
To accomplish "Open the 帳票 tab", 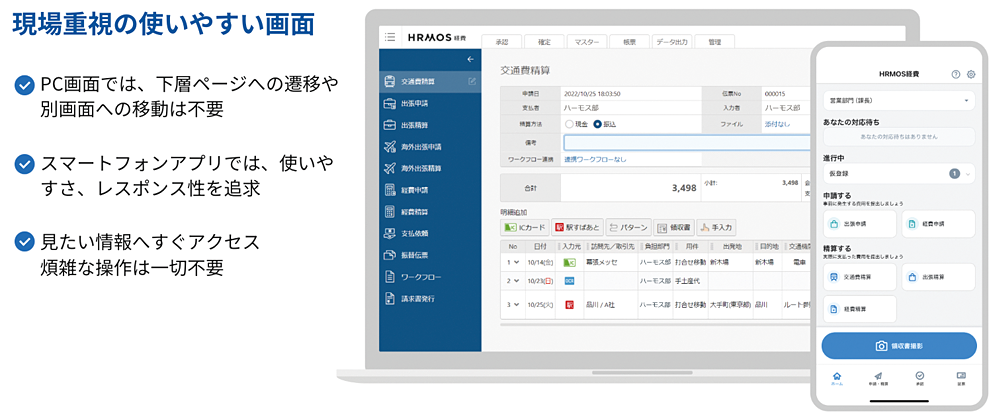I will click(629, 41).
